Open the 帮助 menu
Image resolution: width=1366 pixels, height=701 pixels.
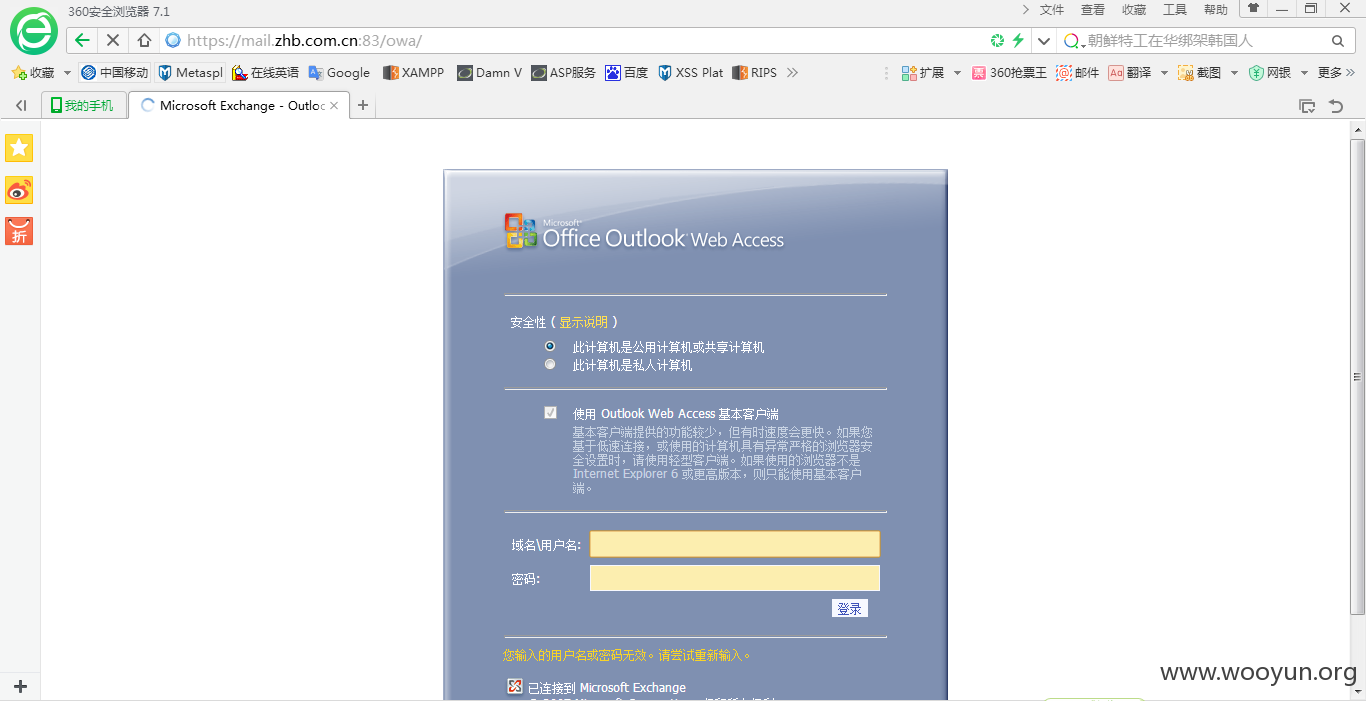(1216, 10)
